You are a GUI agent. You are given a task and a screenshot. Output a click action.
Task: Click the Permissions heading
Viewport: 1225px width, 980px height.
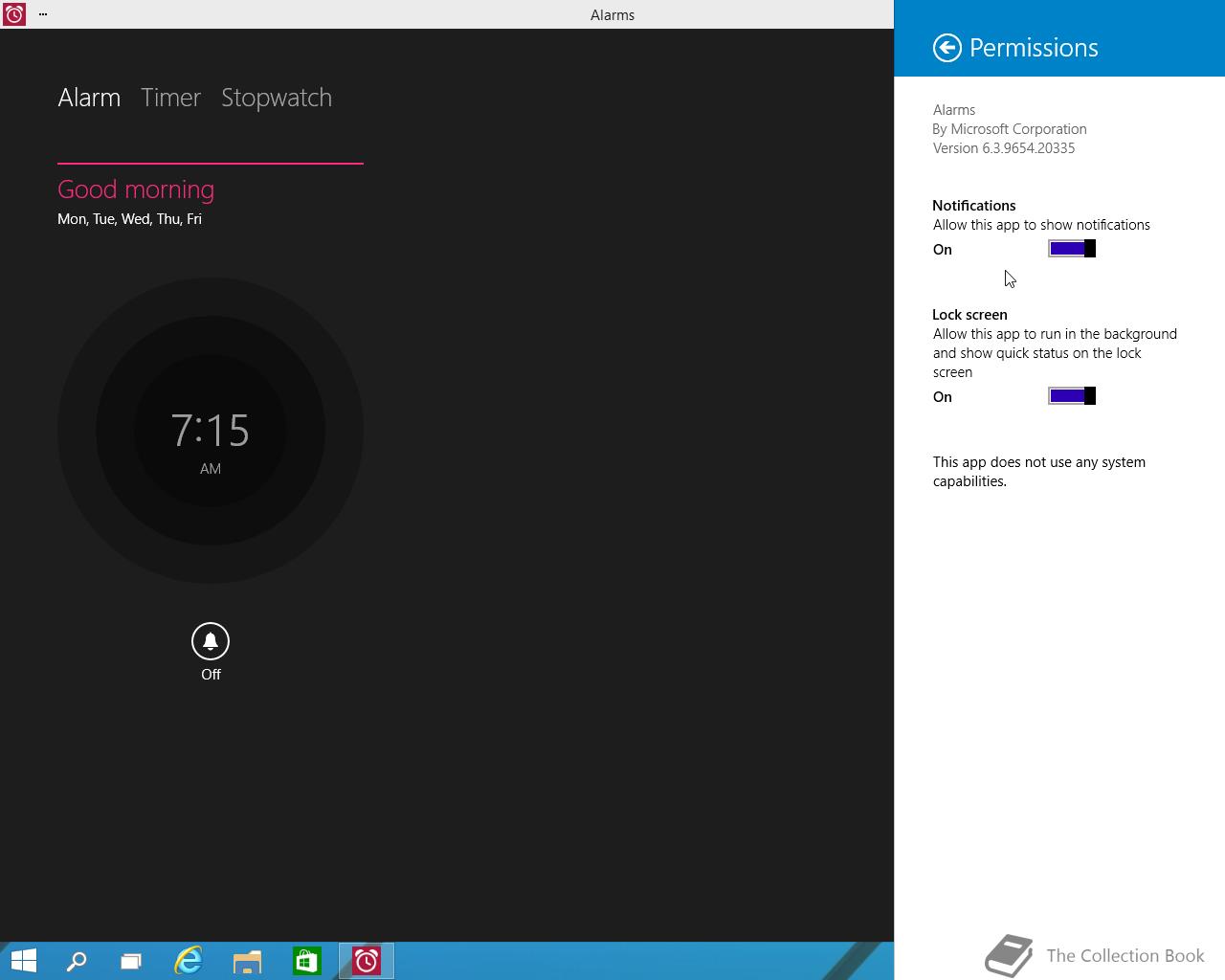(1034, 48)
